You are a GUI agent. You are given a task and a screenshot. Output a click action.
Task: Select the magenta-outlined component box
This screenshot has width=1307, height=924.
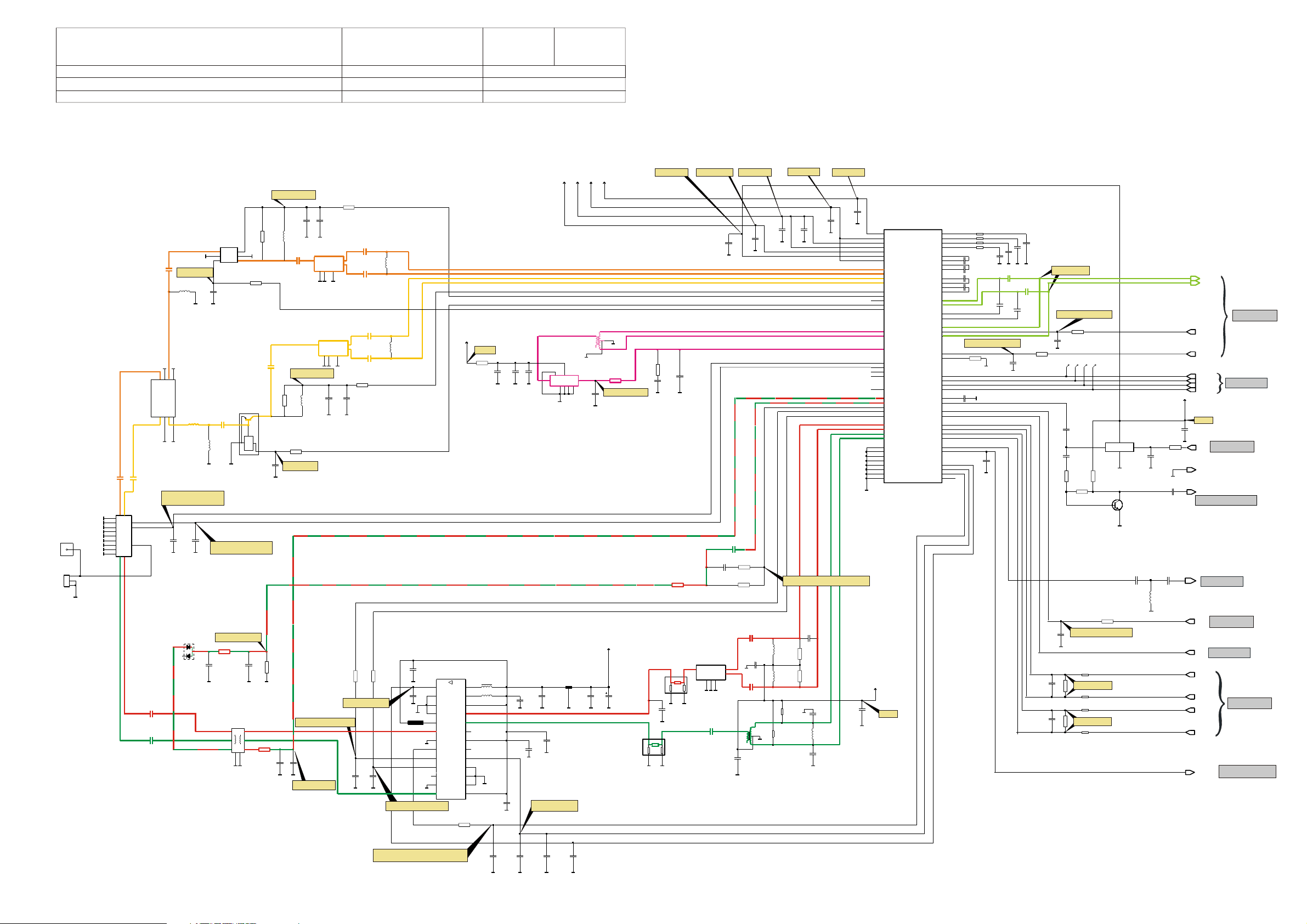point(564,381)
